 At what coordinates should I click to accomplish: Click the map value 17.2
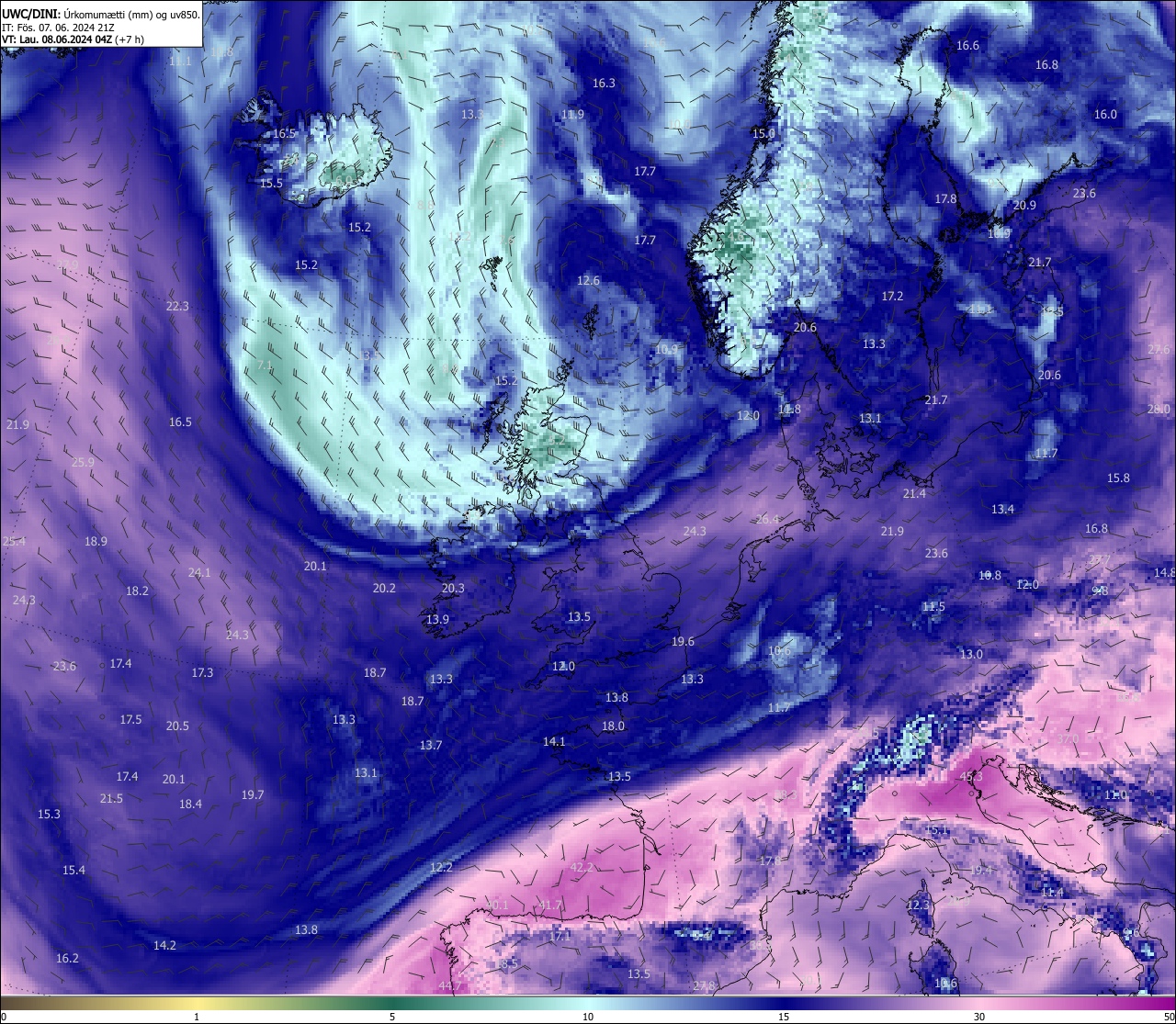point(892,297)
